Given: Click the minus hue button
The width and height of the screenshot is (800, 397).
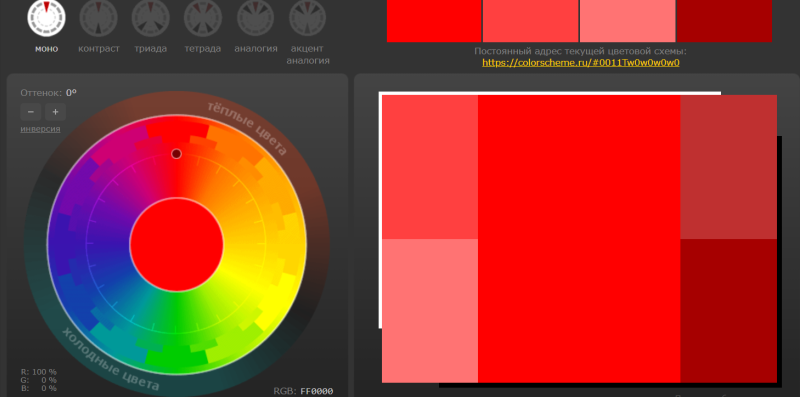Looking at the screenshot, I should tap(31, 112).
